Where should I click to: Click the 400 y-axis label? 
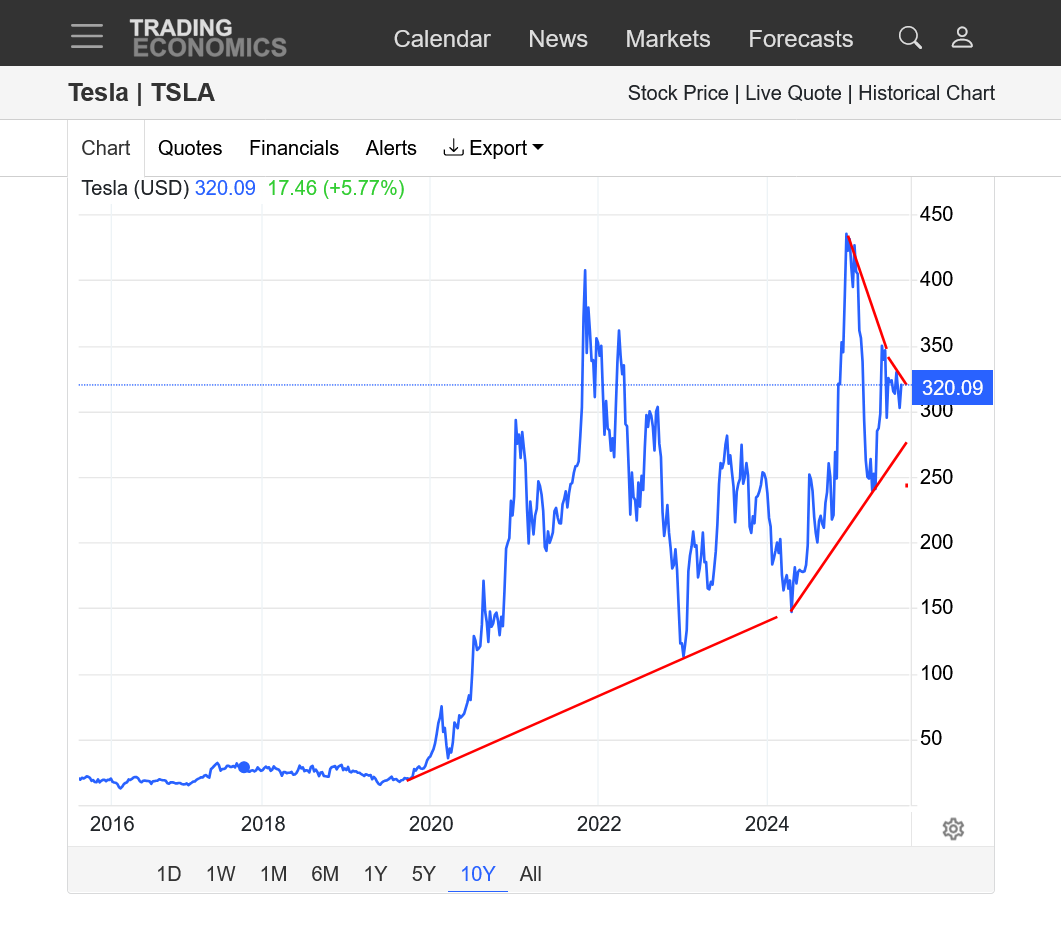coord(936,279)
